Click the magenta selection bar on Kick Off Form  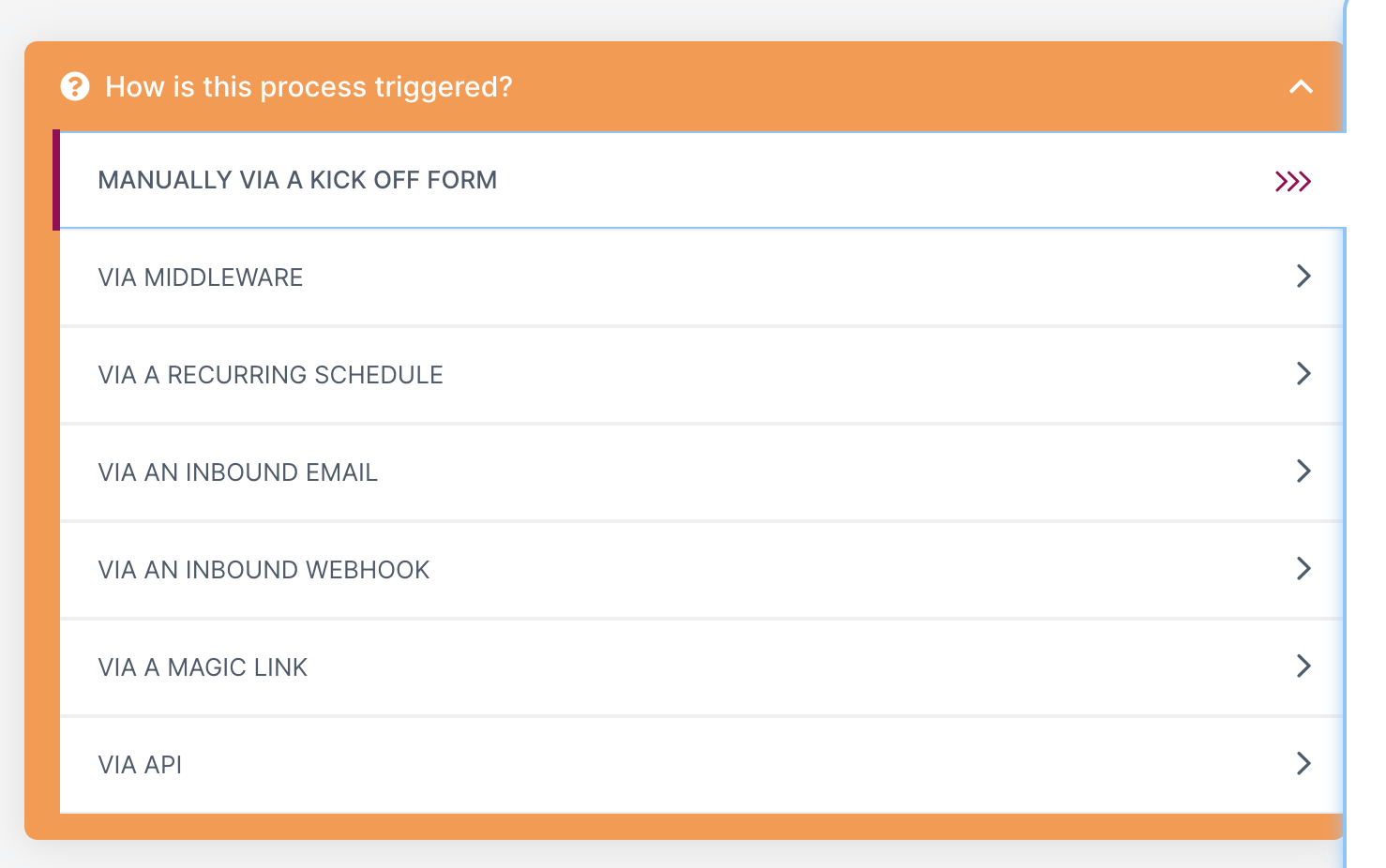[56, 180]
